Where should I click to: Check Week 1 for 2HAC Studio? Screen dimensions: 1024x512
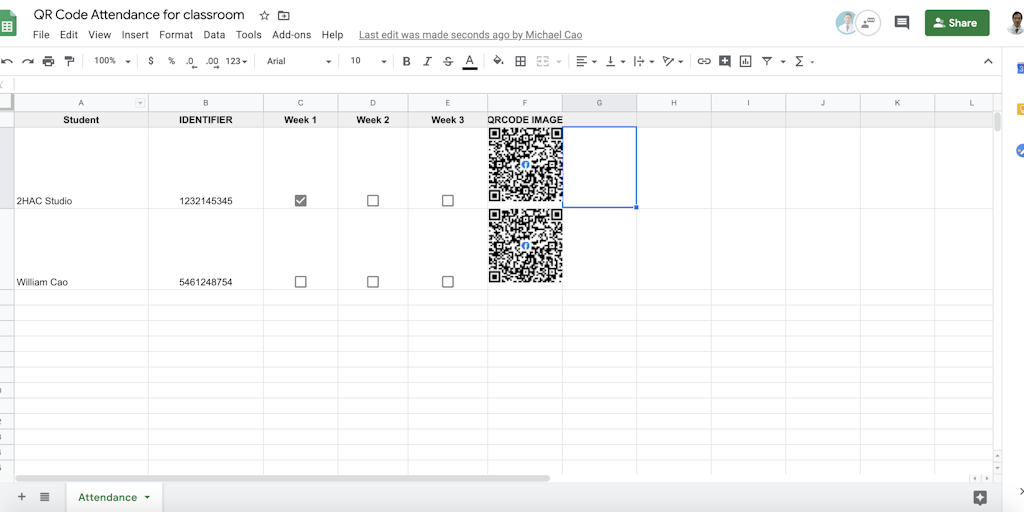pos(300,200)
